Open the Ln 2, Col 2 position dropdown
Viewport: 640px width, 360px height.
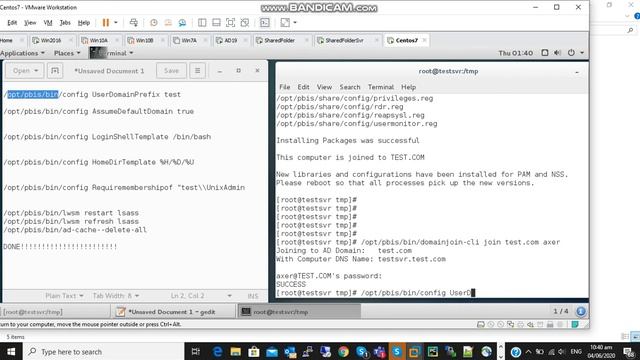coord(201,296)
